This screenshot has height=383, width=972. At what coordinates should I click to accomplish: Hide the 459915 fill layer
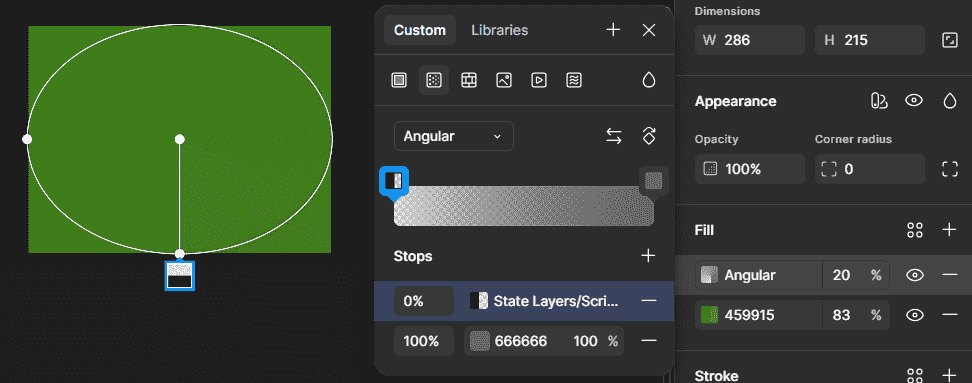[x=915, y=315]
